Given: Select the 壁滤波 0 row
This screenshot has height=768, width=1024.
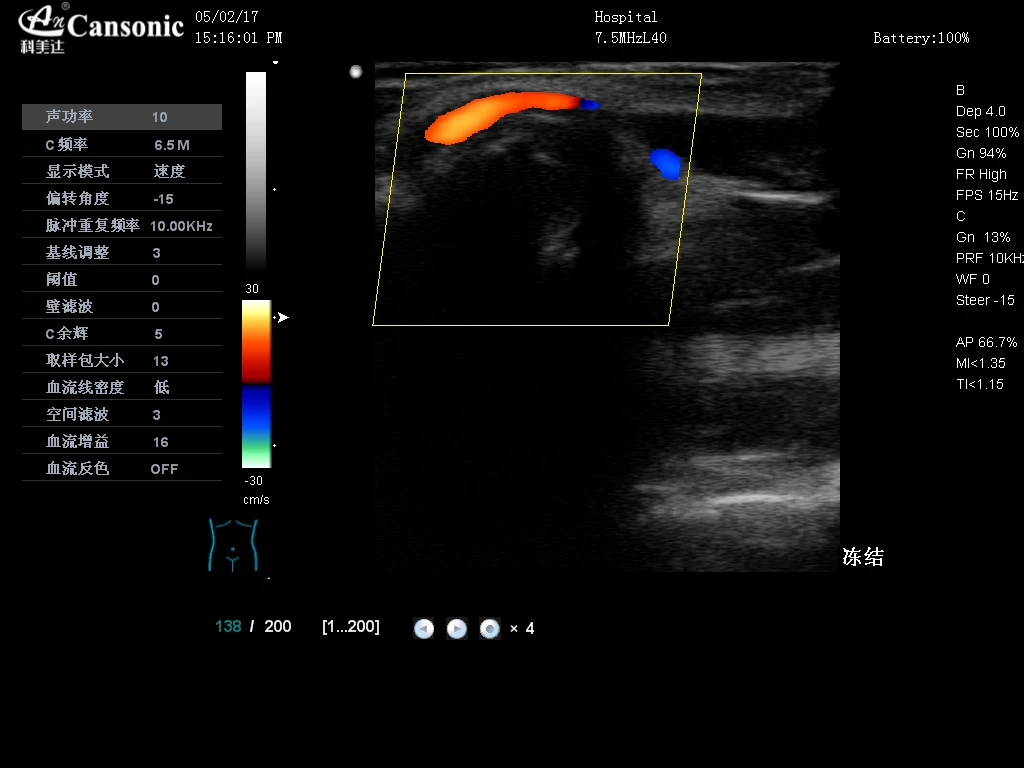Looking at the screenshot, I should pos(122,306).
